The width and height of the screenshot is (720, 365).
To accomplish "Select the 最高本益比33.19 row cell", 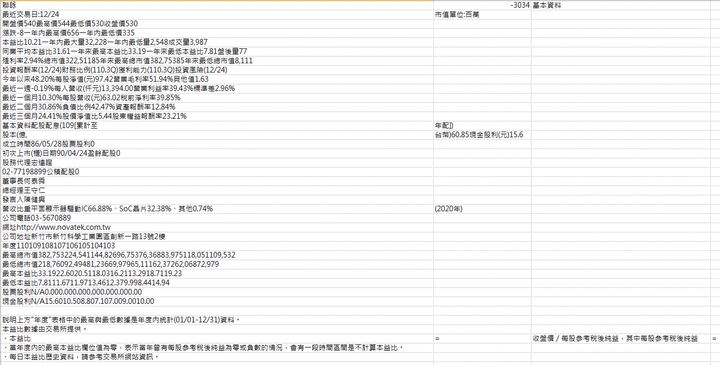I will click(217, 274).
